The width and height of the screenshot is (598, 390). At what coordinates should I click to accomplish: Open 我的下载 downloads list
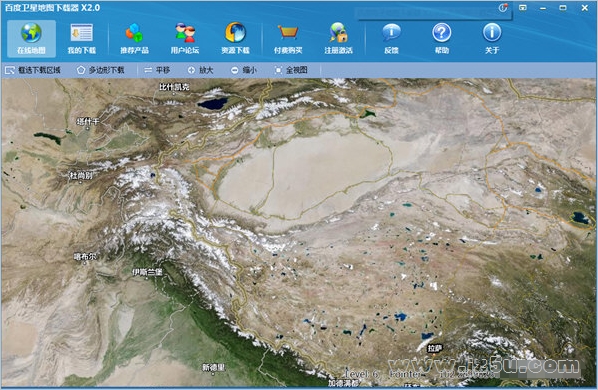82,39
